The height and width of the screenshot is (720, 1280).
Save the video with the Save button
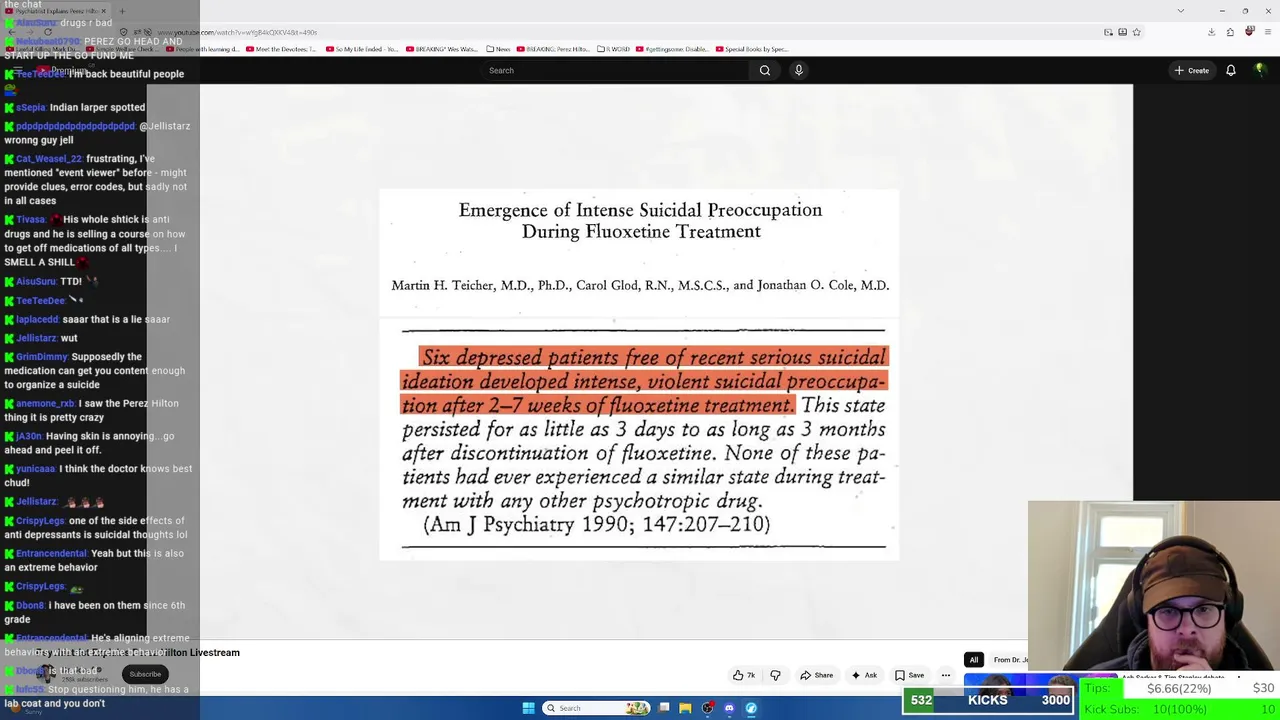(910, 675)
